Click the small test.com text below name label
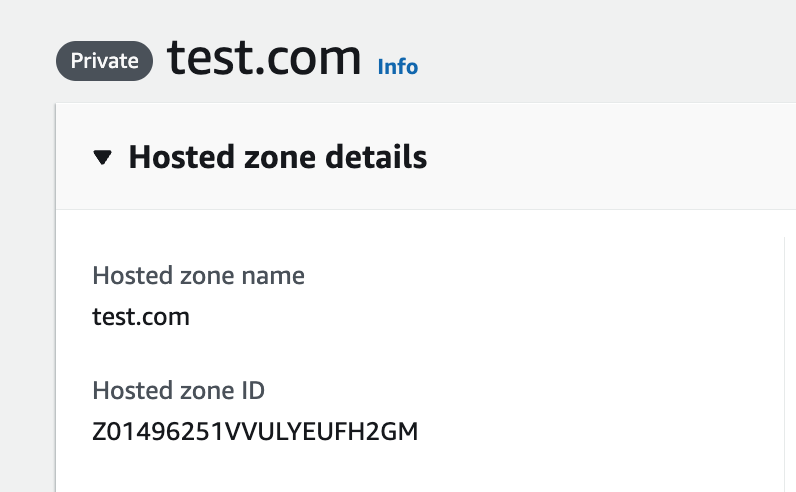The width and height of the screenshot is (796, 492). click(140, 317)
